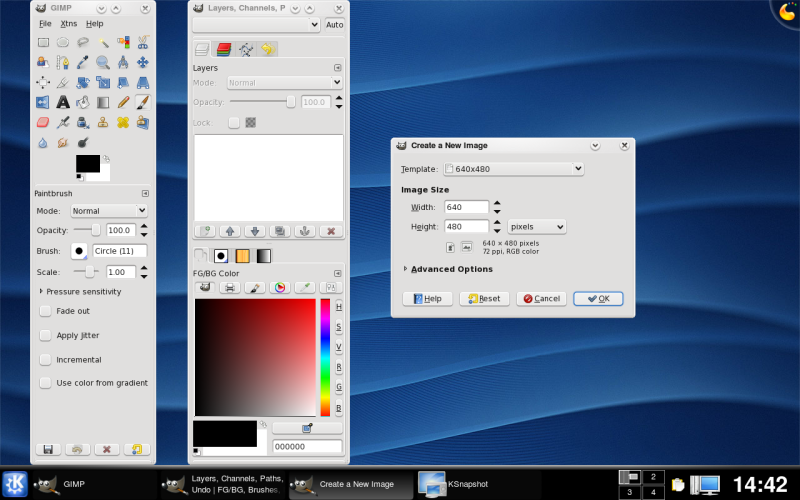Open the Template 640x480 dropdown
Viewport: 800px width, 500px height.
point(513,169)
